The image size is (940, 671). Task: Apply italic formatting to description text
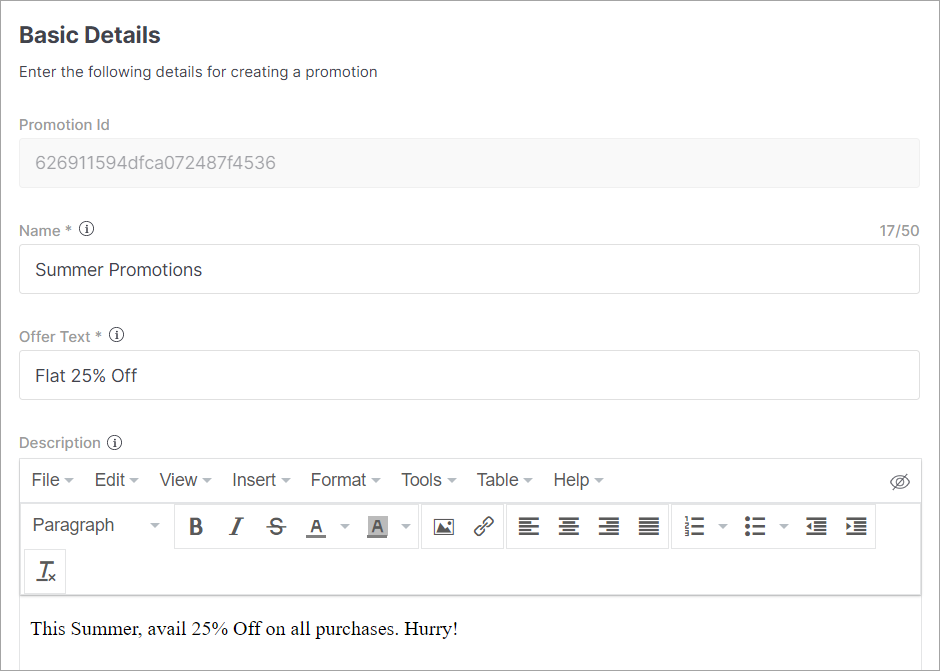pos(236,526)
